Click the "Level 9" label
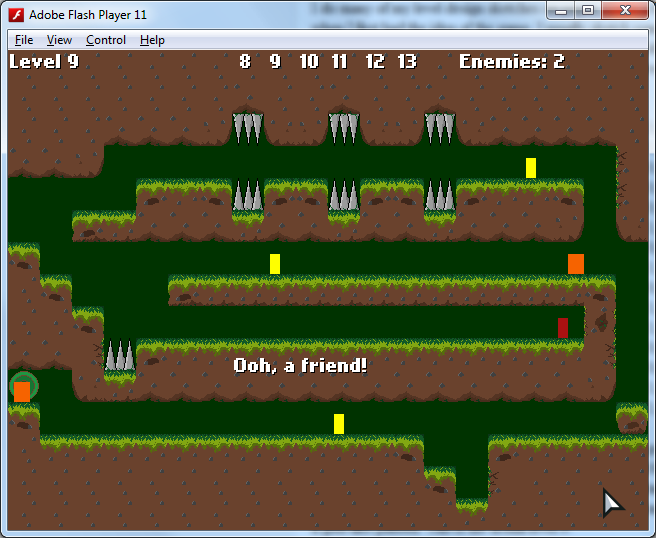Image resolution: width=656 pixels, height=544 pixels. pos(44,62)
